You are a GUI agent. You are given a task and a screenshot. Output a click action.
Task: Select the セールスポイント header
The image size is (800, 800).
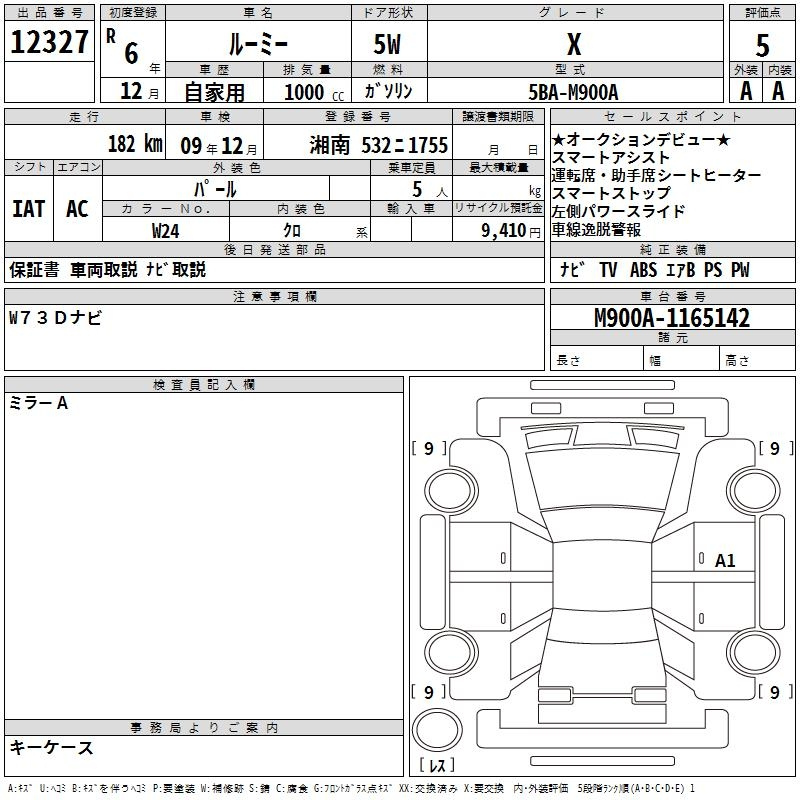673,116
